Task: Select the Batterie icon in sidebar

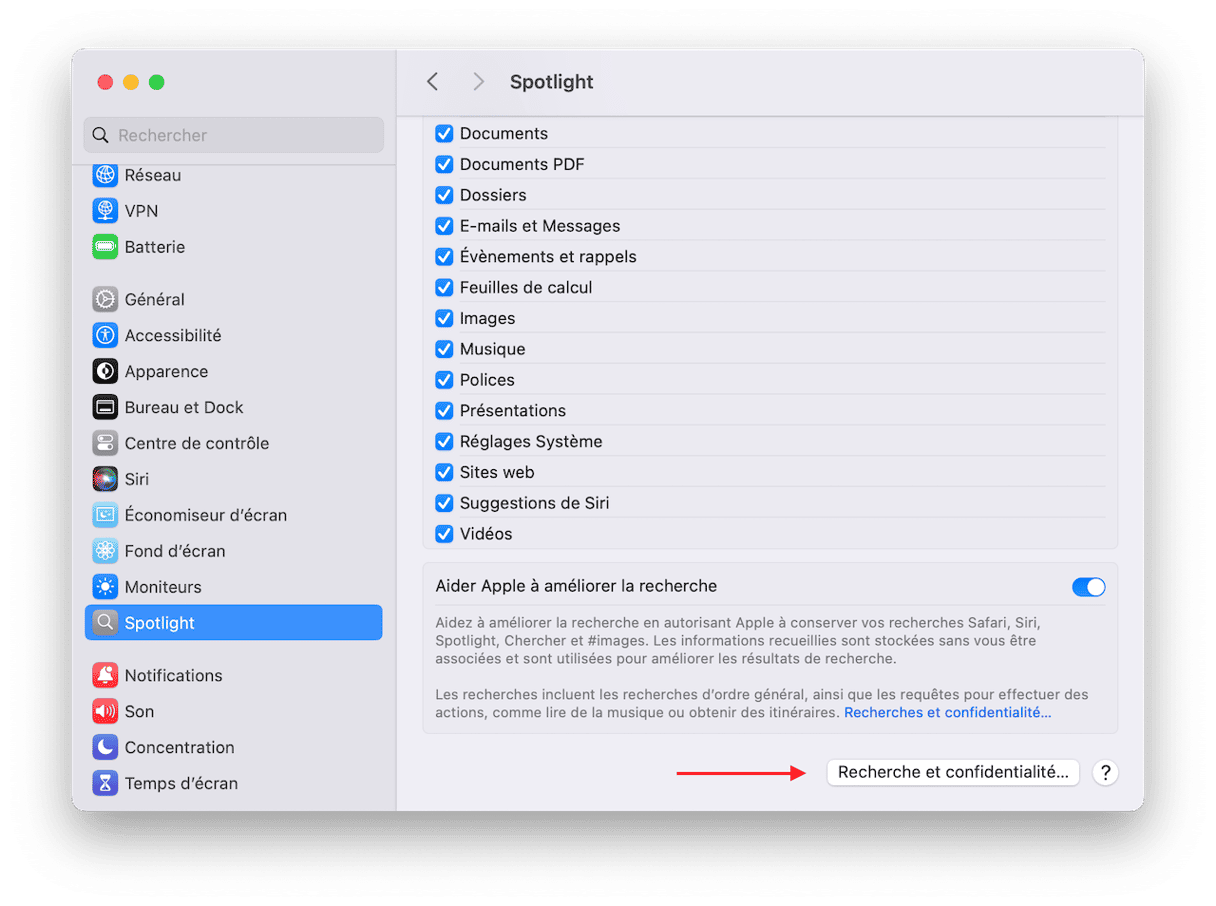Action: (x=105, y=247)
